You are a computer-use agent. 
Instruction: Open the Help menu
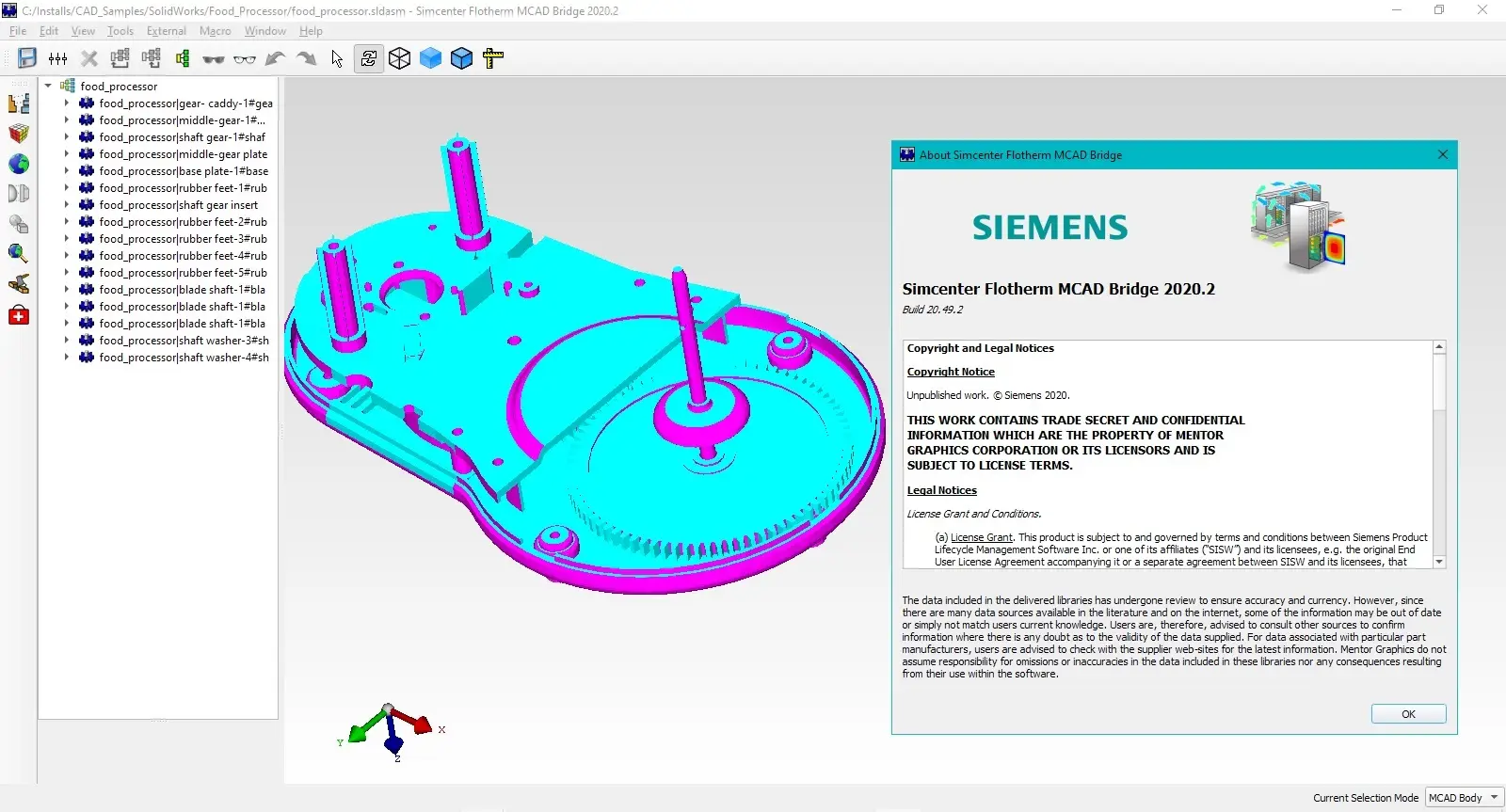[x=311, y=31]
